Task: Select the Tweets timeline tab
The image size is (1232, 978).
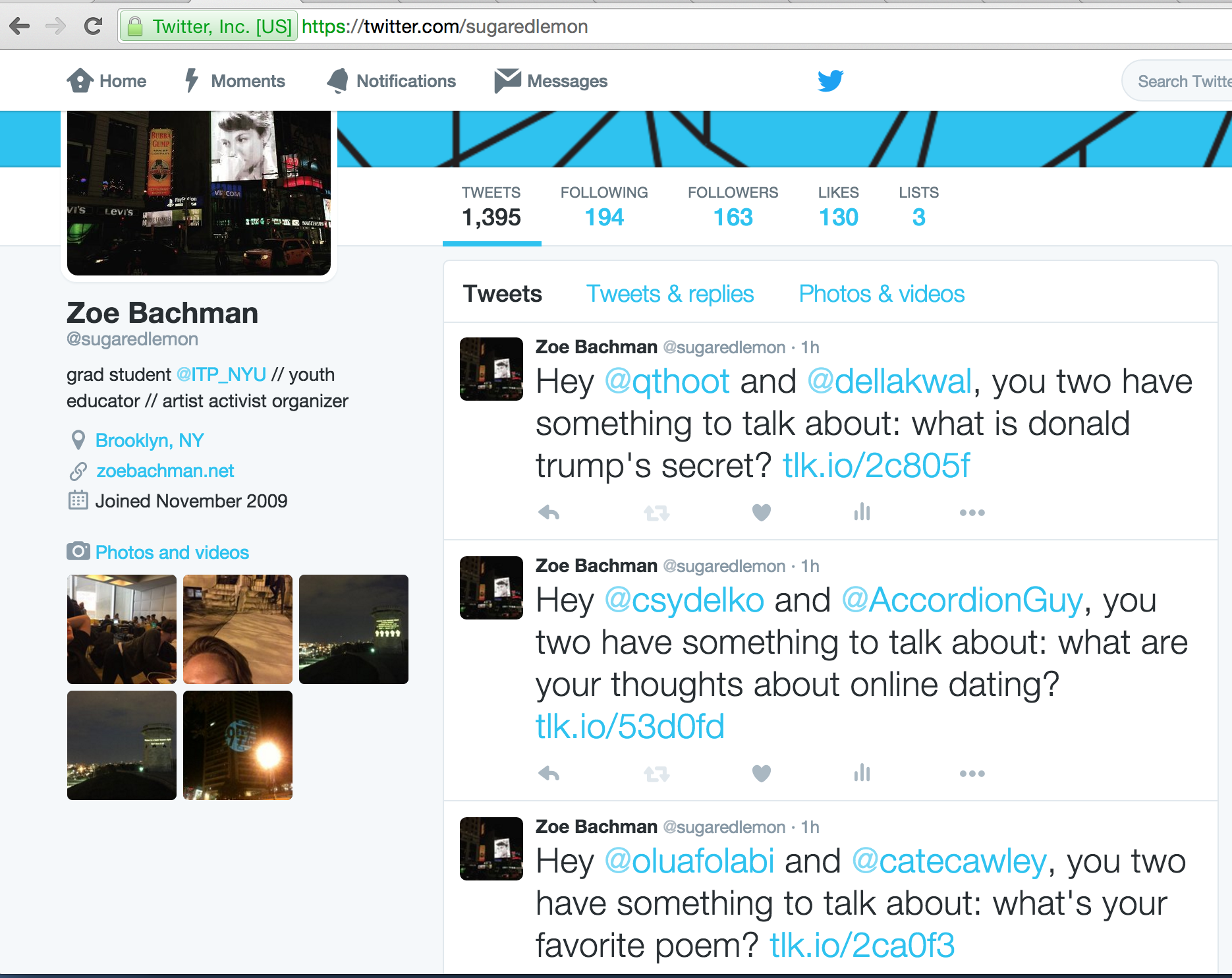Action: [502, 294]
